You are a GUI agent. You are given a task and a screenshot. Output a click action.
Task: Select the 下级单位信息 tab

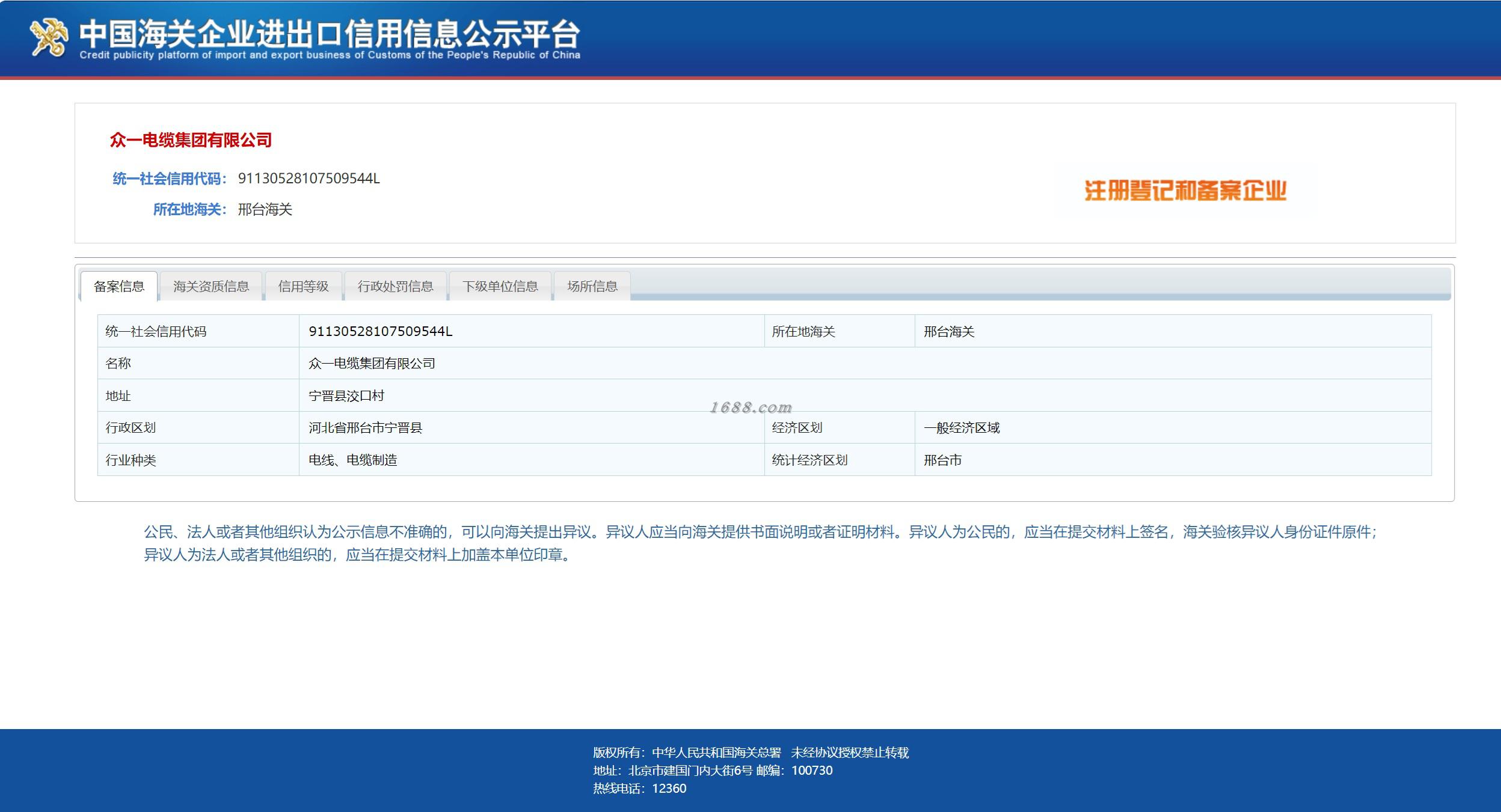point(500,286)
